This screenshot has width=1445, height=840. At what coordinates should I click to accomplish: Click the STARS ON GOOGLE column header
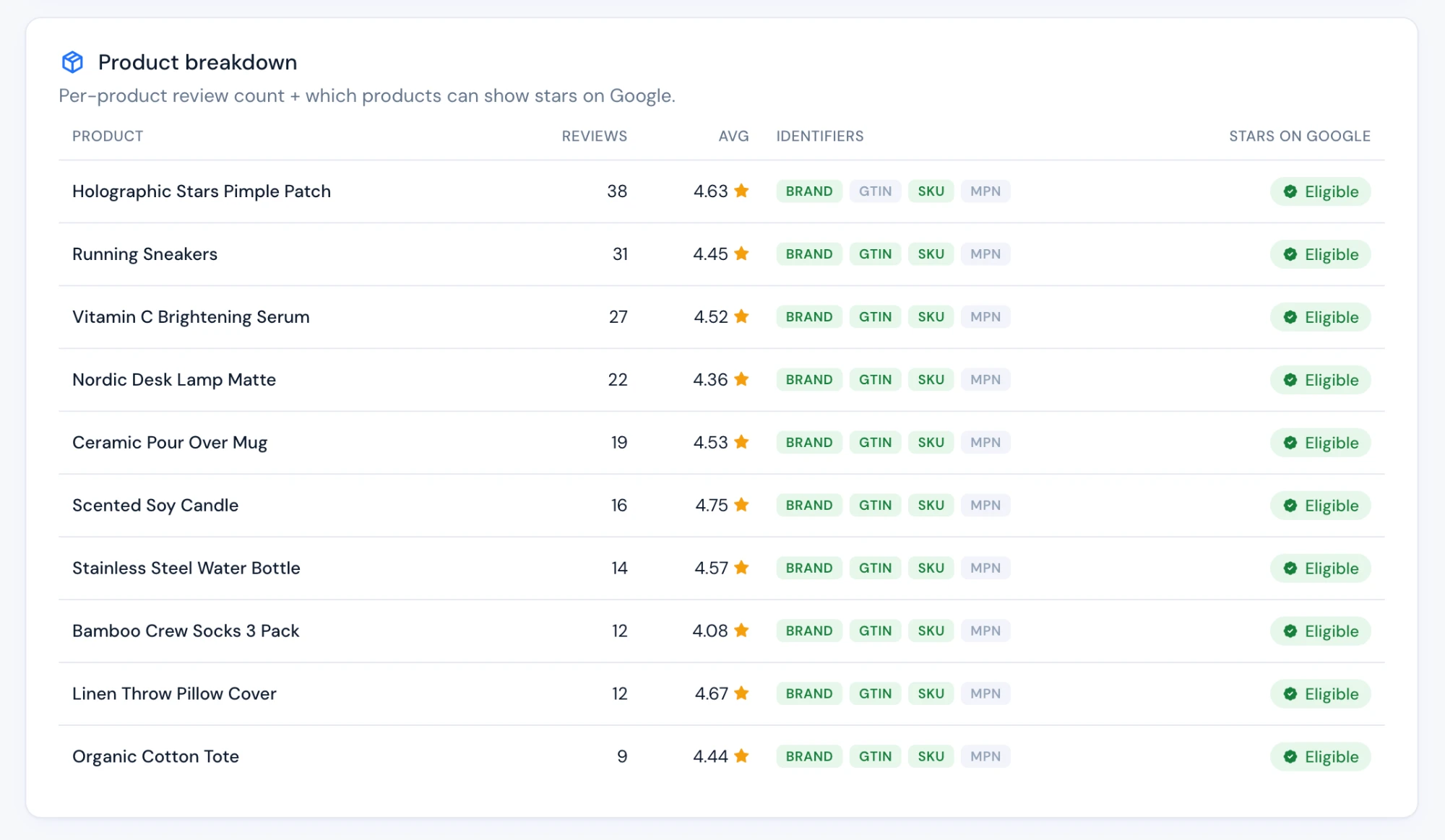pyautogui.click(x=1300, y=136)
